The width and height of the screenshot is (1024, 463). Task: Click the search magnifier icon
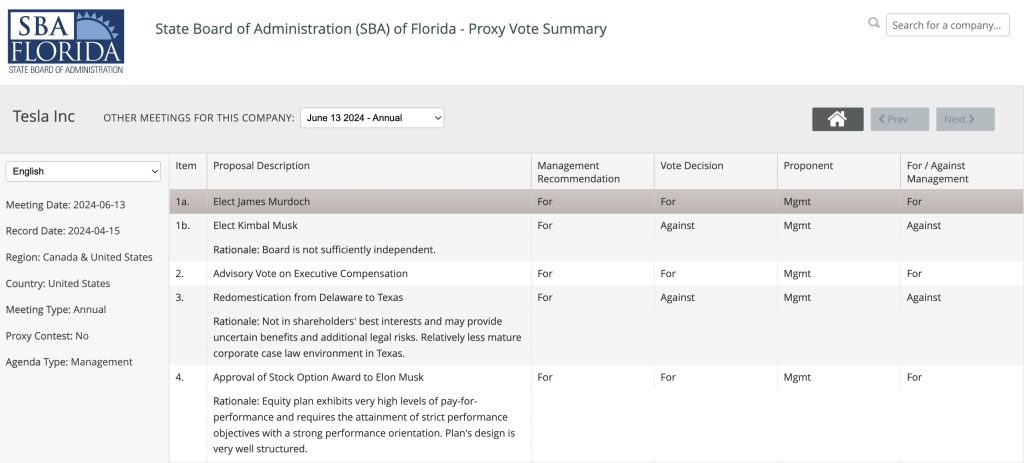874,23
